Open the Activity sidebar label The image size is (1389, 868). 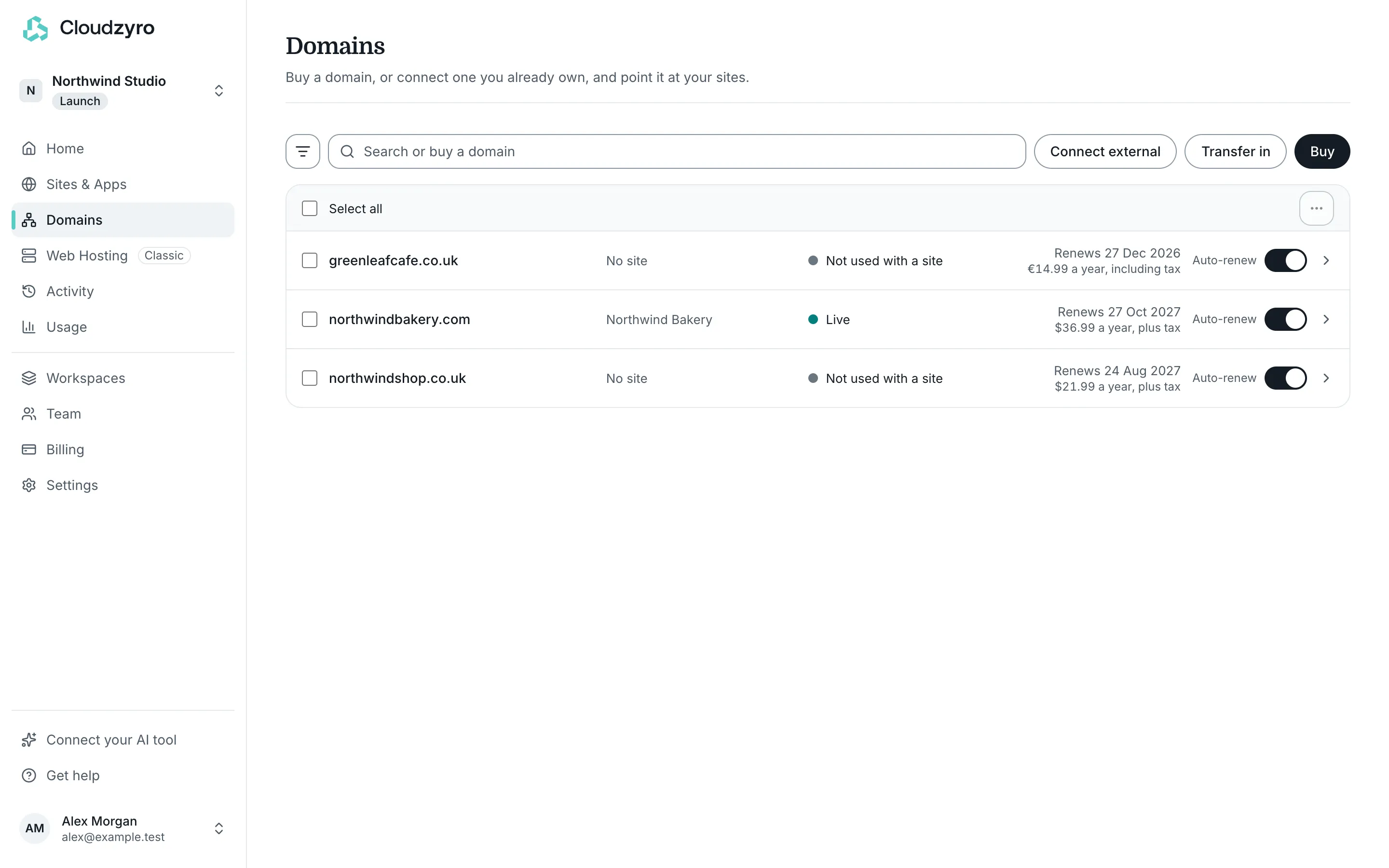(69, 291)
